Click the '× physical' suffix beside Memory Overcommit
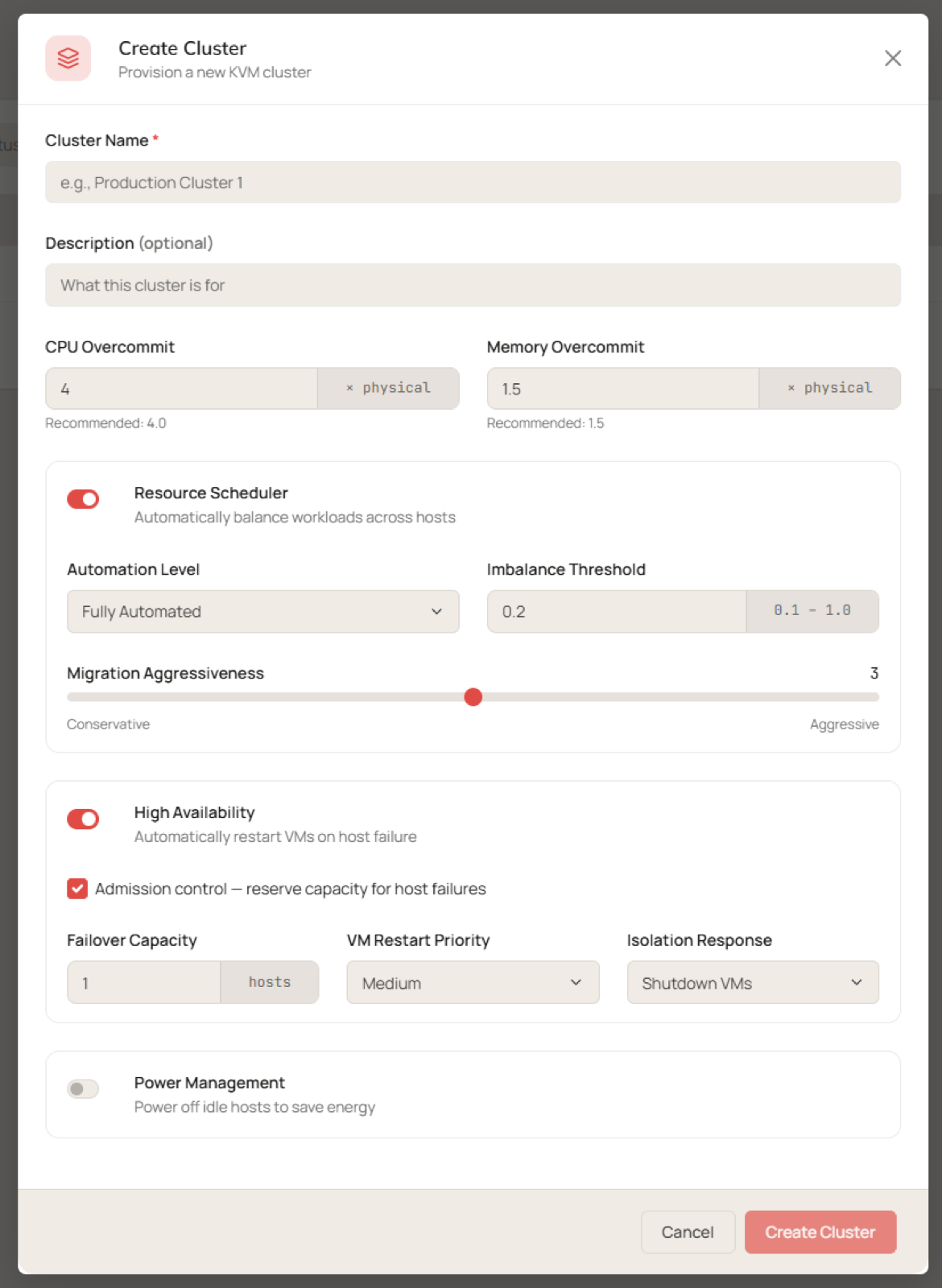 click(829, 388)
